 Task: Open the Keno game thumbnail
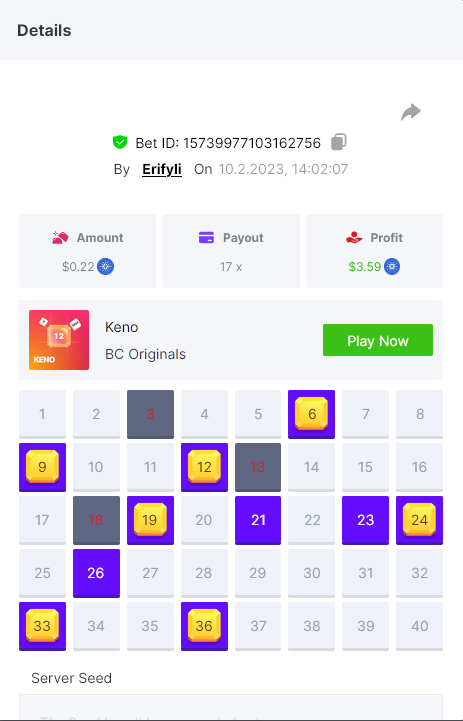(x=59, y=340)
